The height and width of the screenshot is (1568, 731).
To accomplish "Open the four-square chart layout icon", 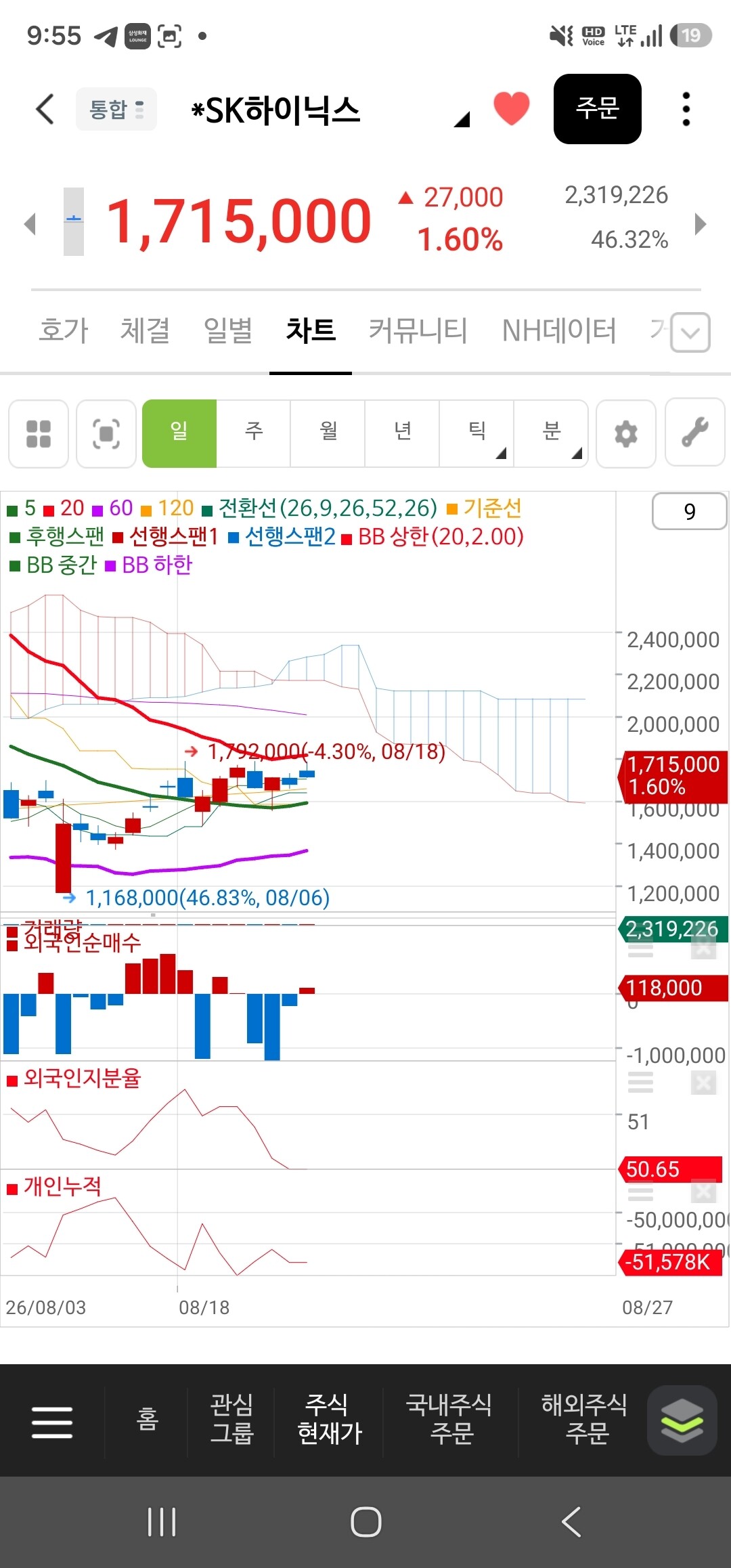I will point(39,433).
